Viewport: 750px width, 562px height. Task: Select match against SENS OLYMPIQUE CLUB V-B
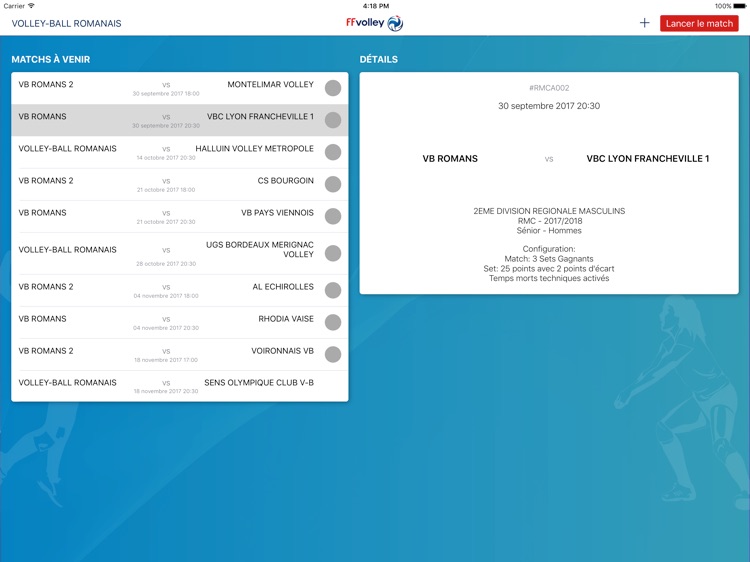(x=180, y=386)
